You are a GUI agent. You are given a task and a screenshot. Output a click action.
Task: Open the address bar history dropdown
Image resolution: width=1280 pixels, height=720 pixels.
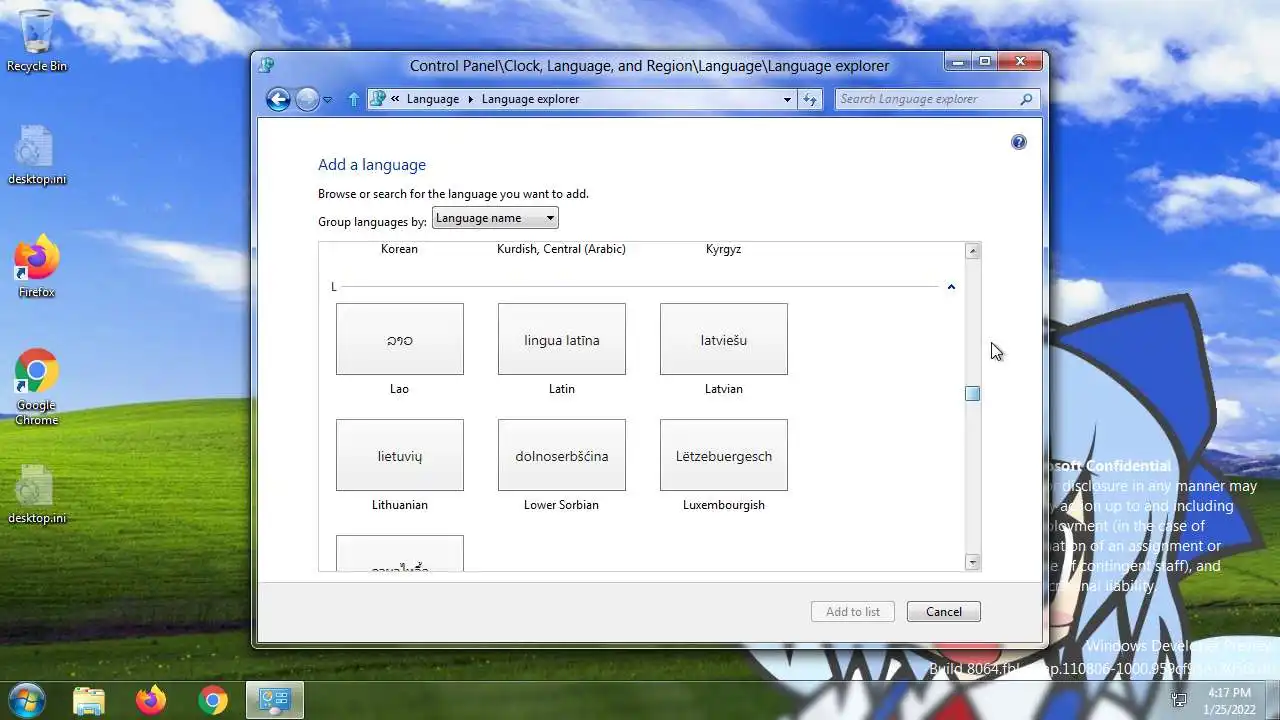[788, 99]
